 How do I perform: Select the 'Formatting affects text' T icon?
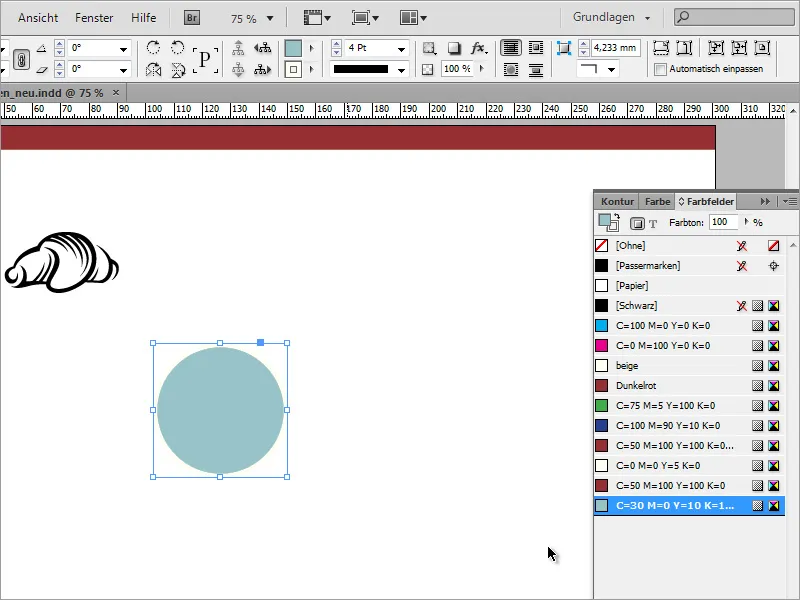click(653, 223)
